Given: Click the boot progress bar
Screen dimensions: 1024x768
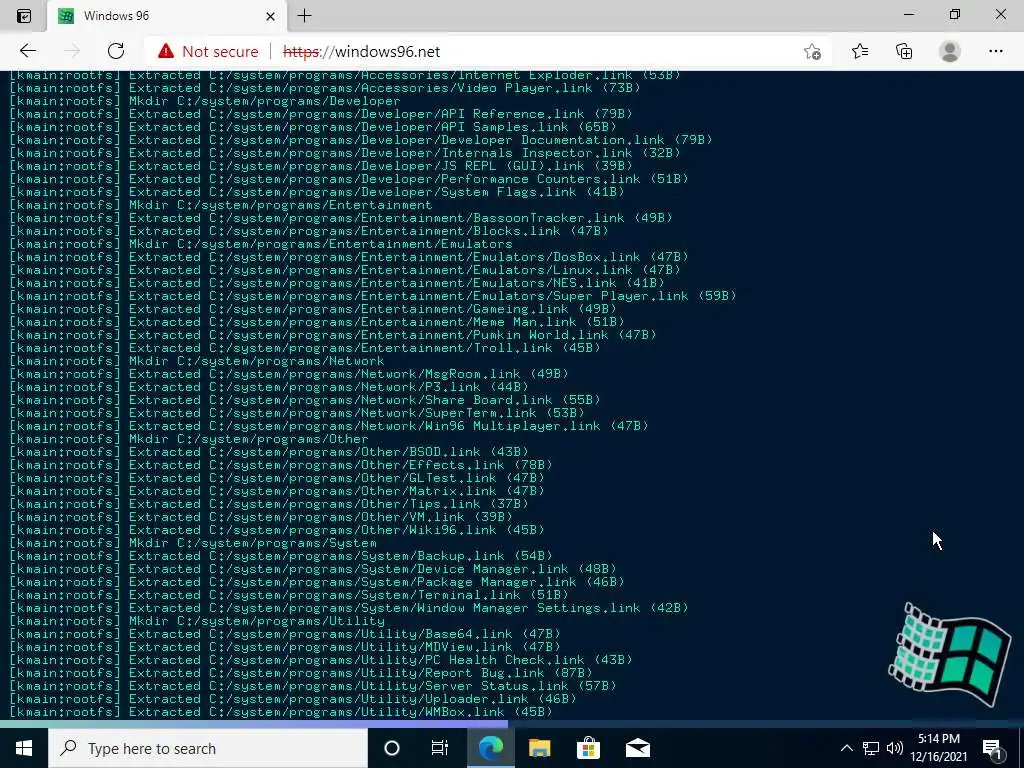Looking at the screenshot, I should click(512, 724).
